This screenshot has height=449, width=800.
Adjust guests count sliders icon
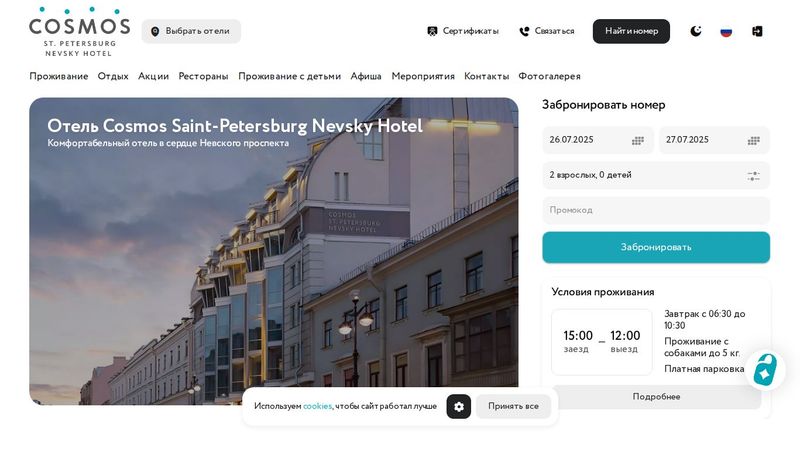(x=754, y=176)
